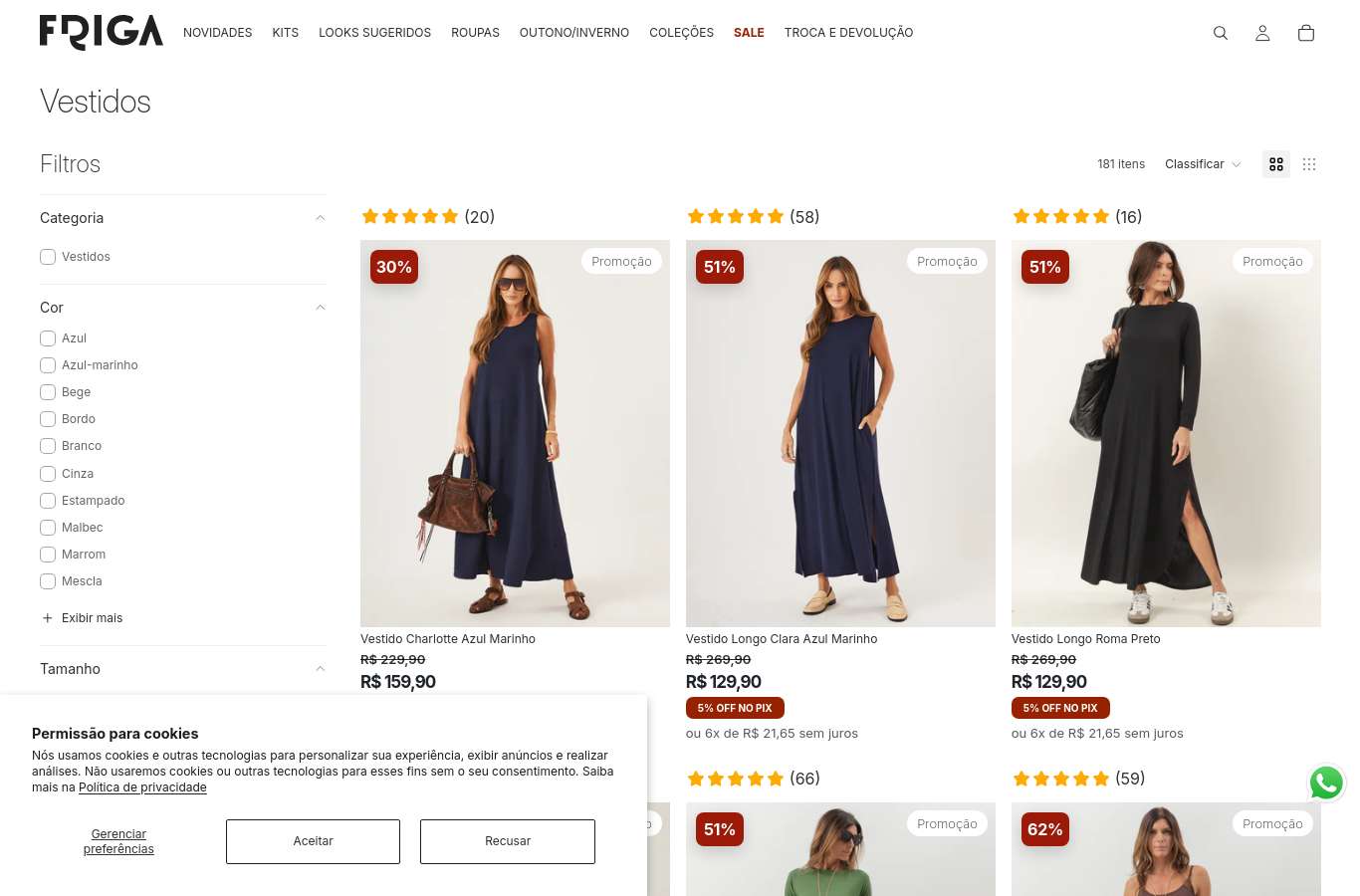1360x896 pixels.
Task: Open the SALE menu item
Action: coord(749,33)
